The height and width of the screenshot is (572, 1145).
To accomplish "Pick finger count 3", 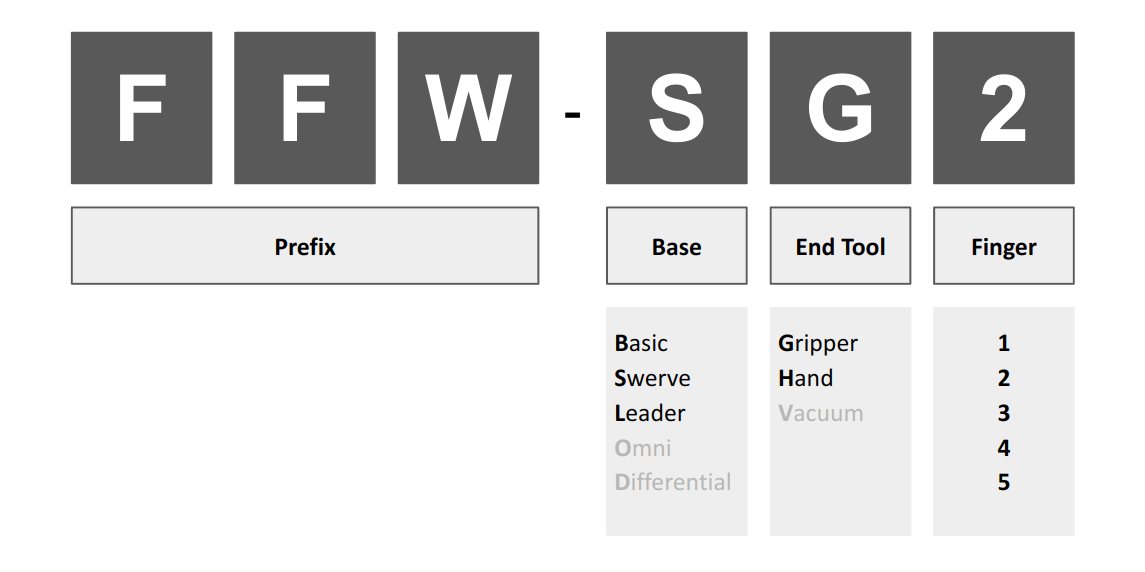I will (1004, 413).
